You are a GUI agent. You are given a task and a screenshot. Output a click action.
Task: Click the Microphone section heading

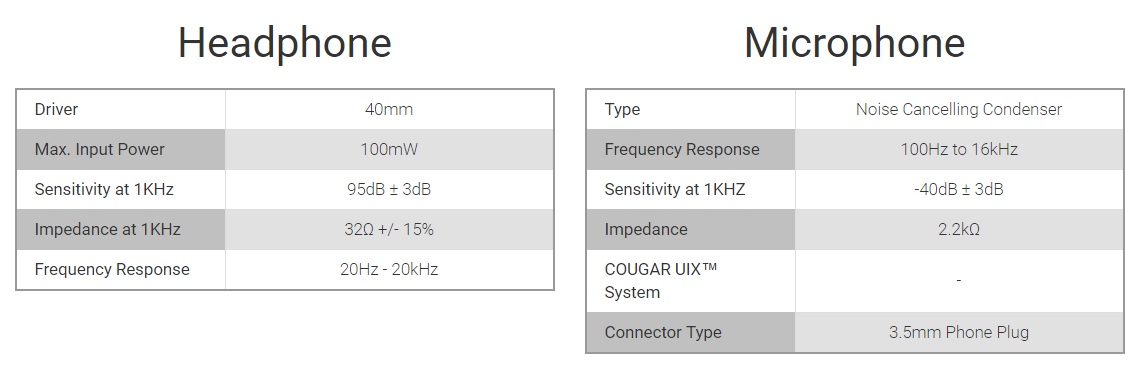pos(854,43)
